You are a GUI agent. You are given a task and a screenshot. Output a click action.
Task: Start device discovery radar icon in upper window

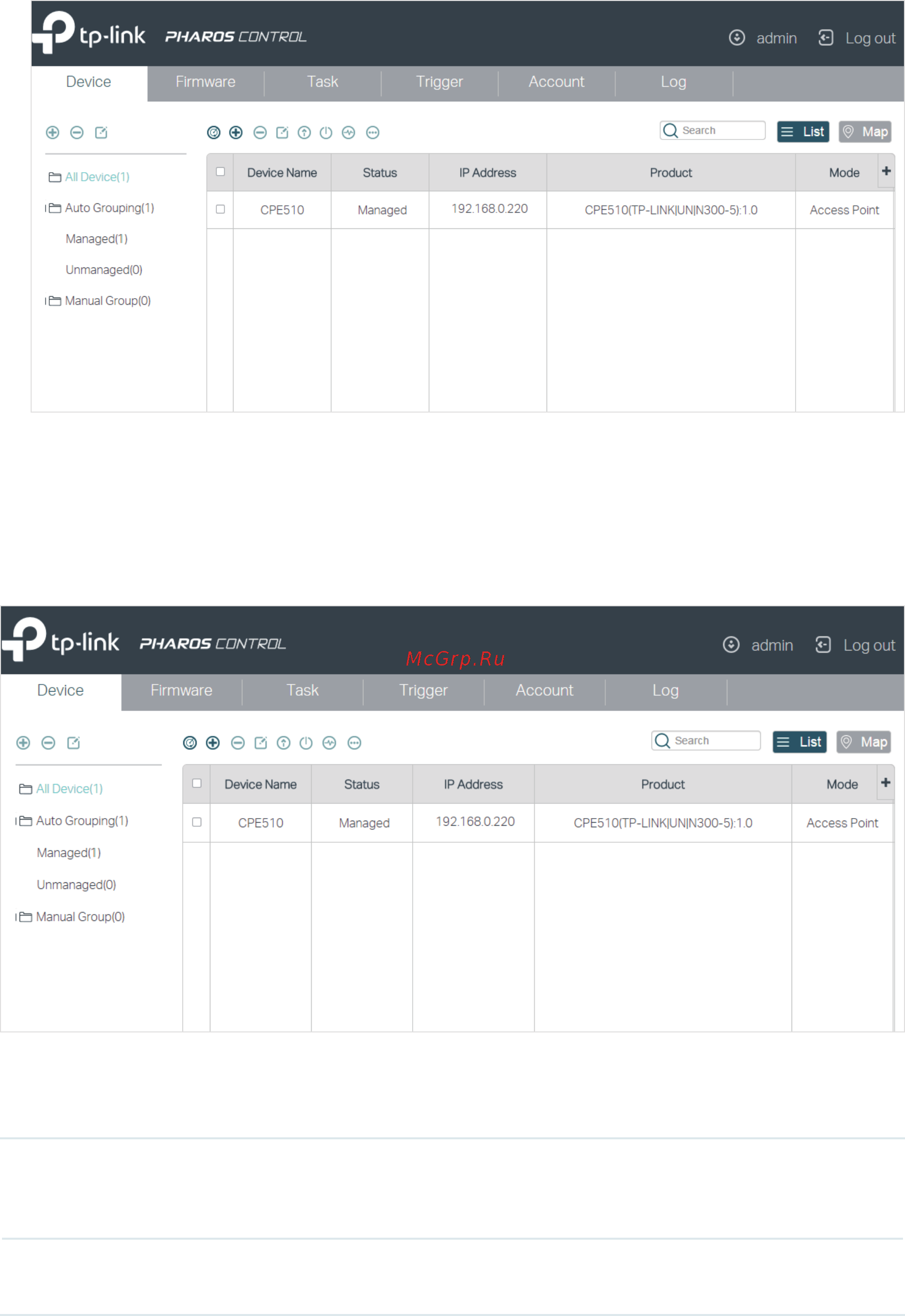tap(214, 133)
